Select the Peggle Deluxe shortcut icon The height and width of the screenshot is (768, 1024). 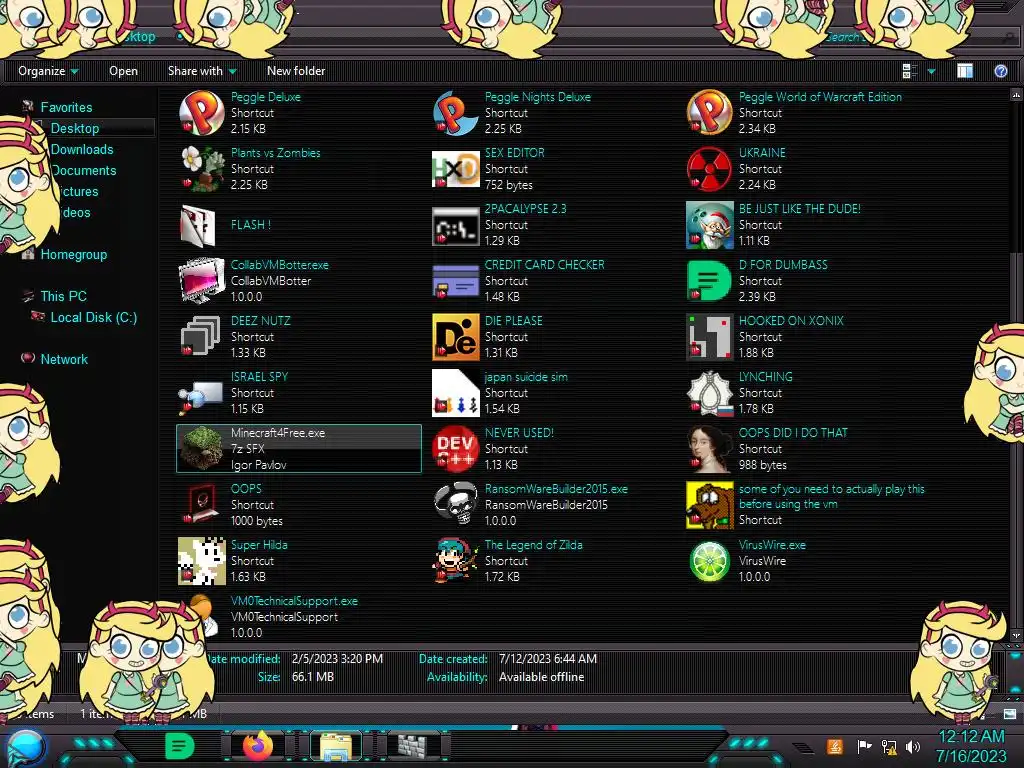[x=202, y=113]
